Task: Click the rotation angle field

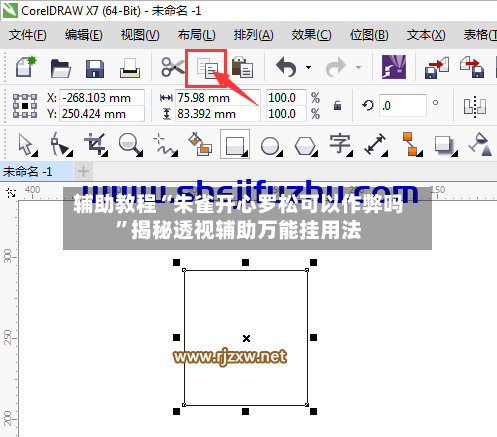Action: point(403,106)
